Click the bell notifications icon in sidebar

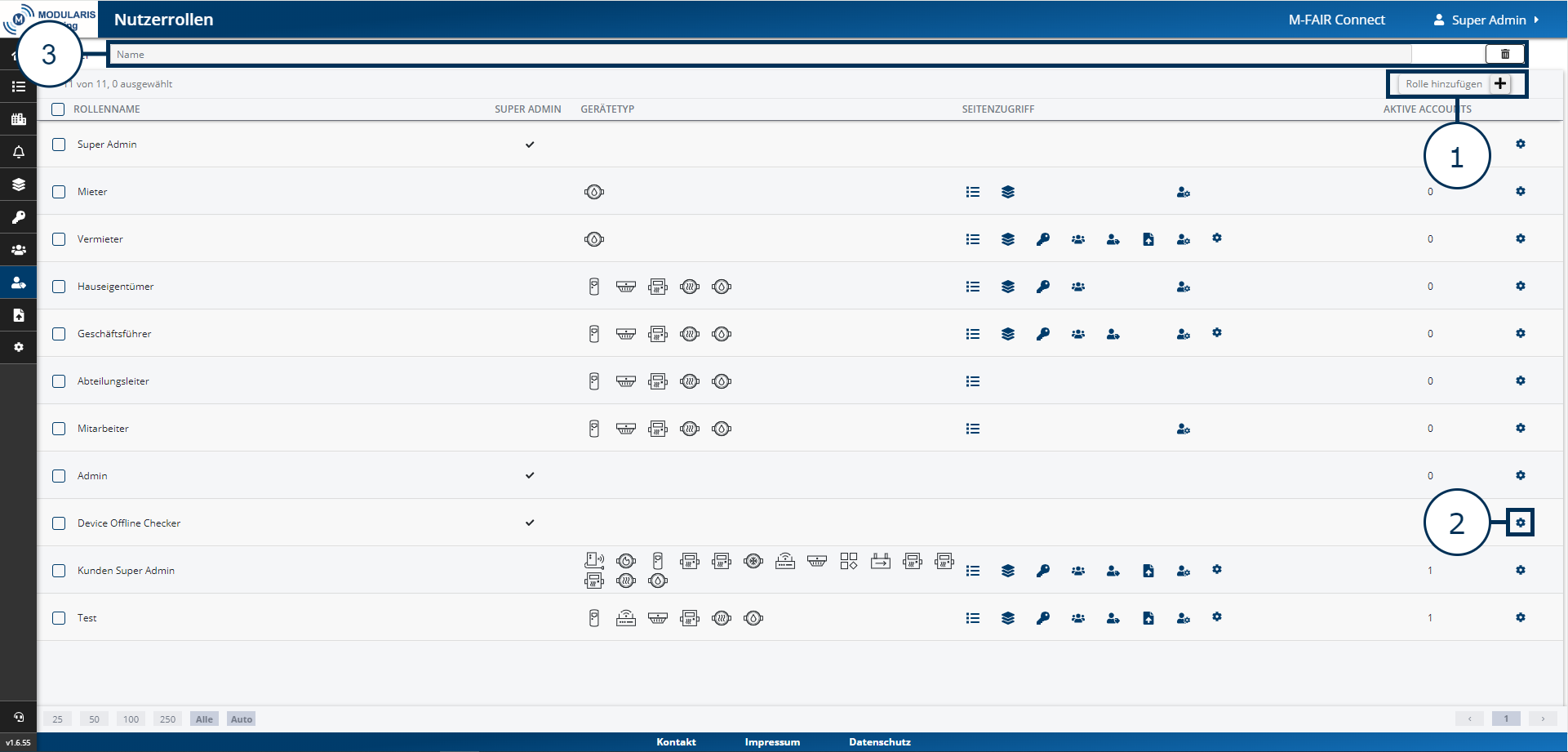[x=18, y=152]
